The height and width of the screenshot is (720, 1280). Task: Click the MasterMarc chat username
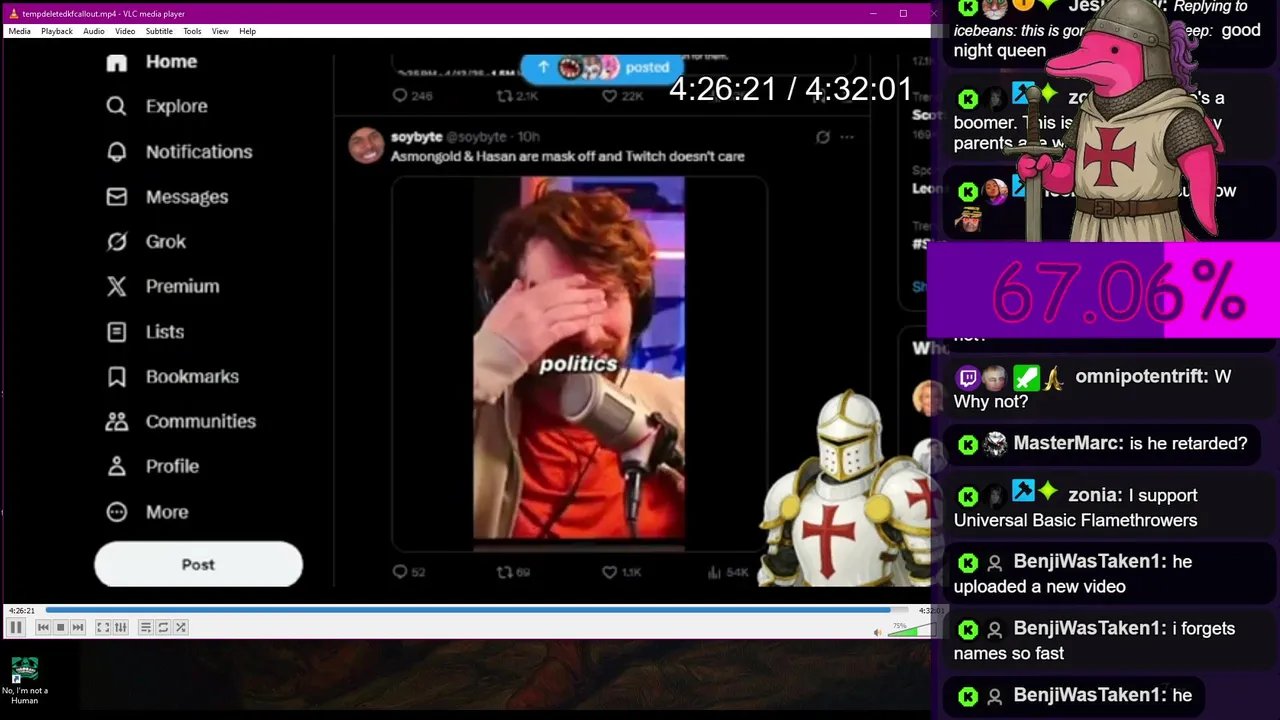[1065, 443]
